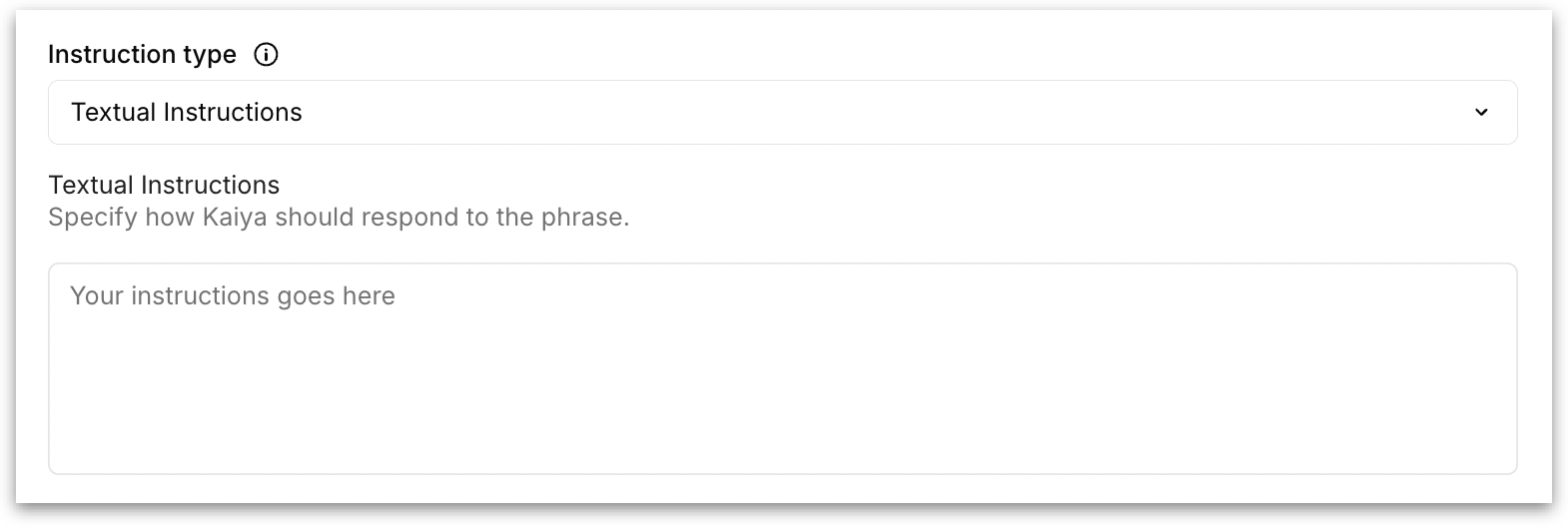This screenshot has height=525, width=1568.
Task: Click the empty lower area of the textarea
Action: pyautogui.click(x=782, y=429)
